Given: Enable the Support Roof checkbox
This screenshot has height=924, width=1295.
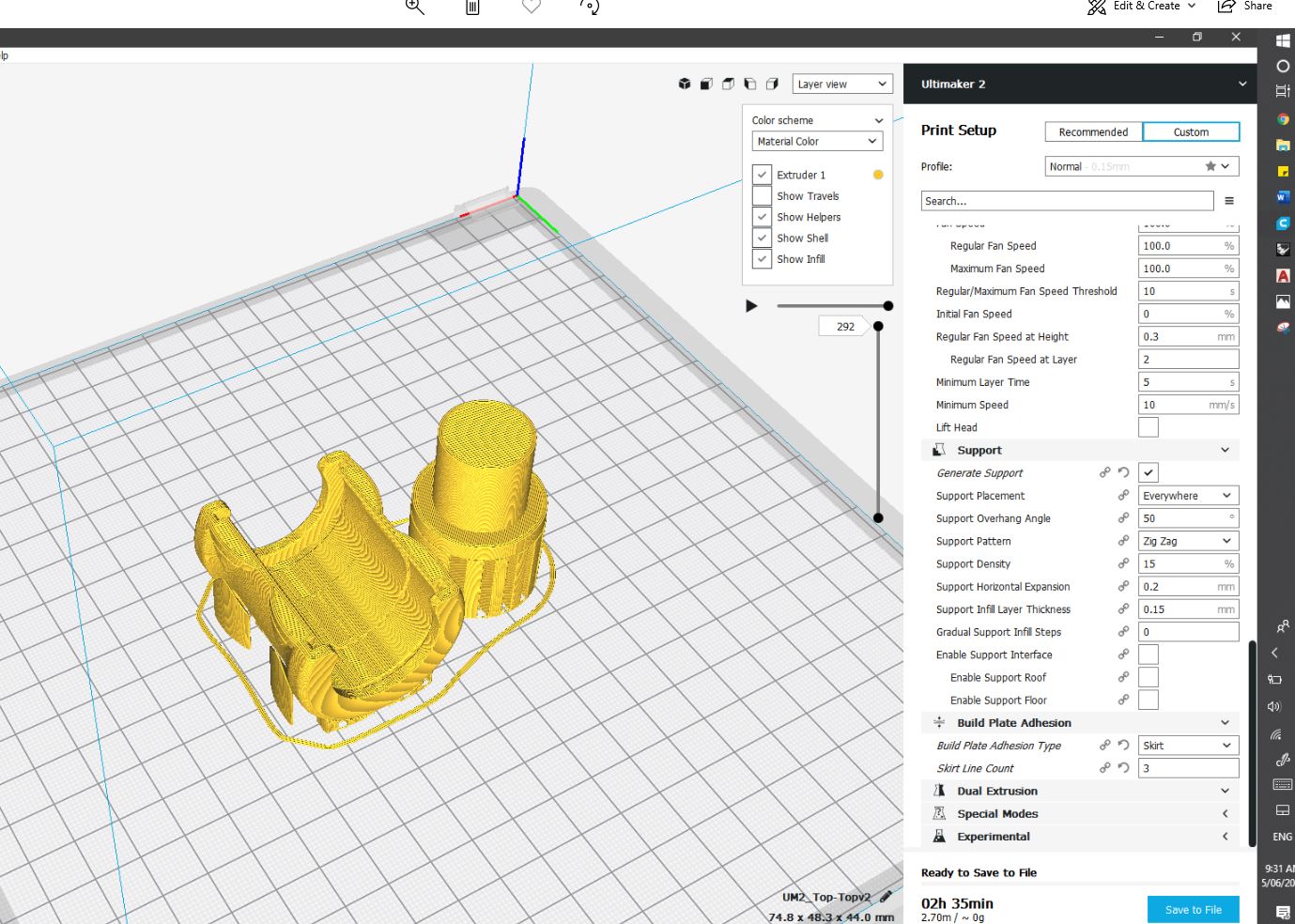Looking at the screenshot, I should tap(1149, 677).
